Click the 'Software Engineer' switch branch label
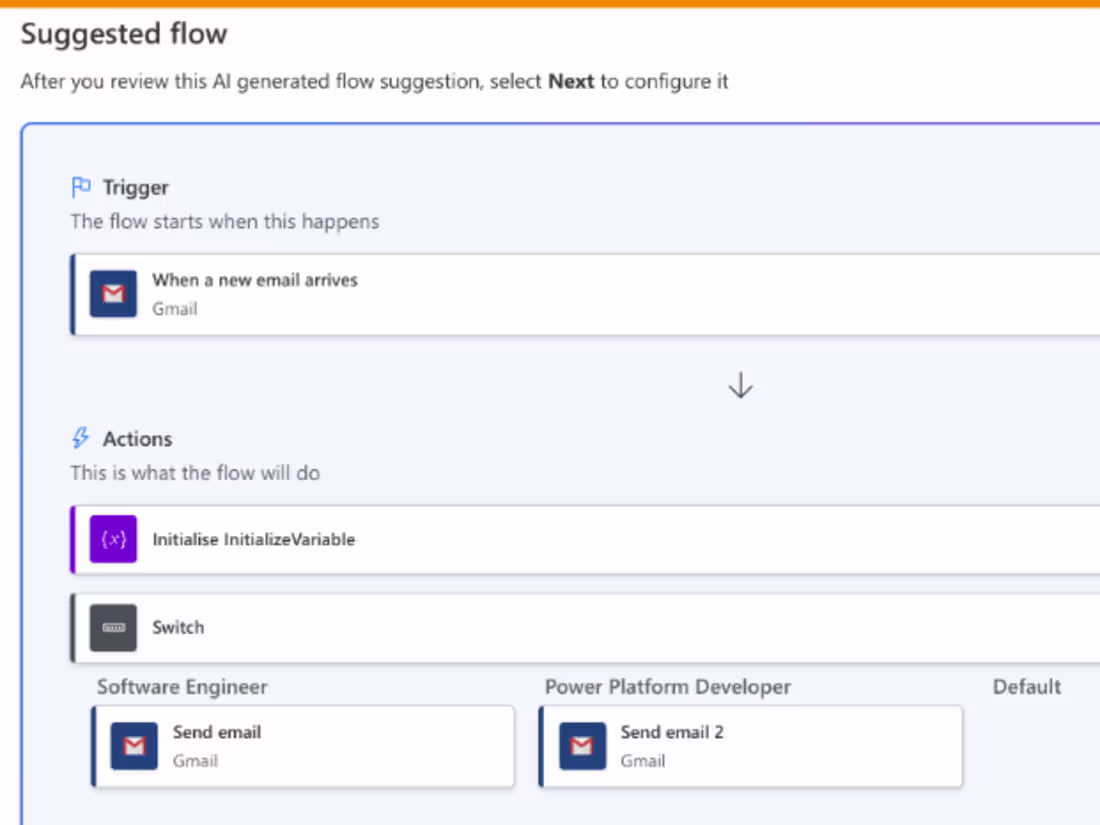 [181, 687]
